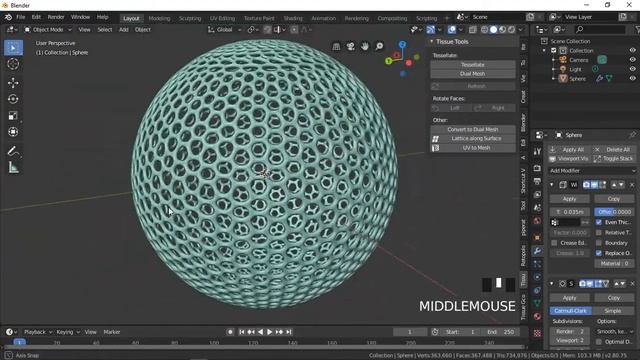640x360 pixels.
Task: Select the Scale tool
Action: 13,116
